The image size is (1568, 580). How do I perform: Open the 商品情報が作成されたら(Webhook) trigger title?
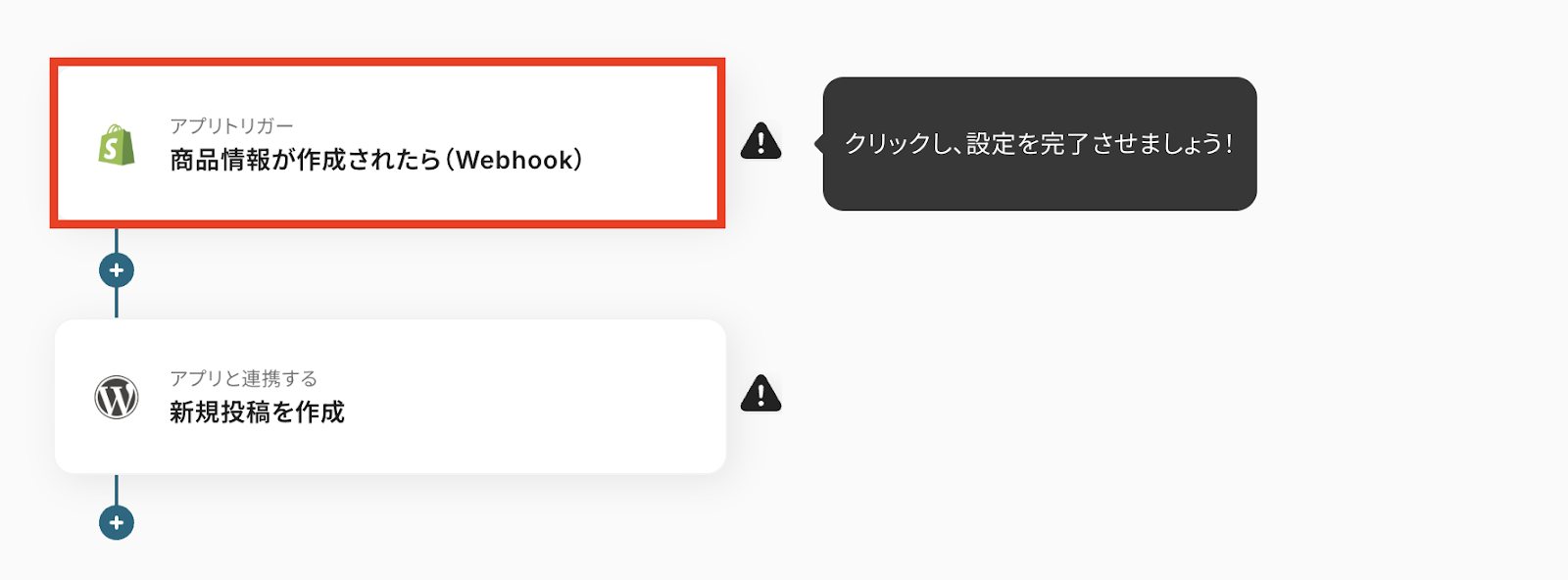[x=376, y=160]
